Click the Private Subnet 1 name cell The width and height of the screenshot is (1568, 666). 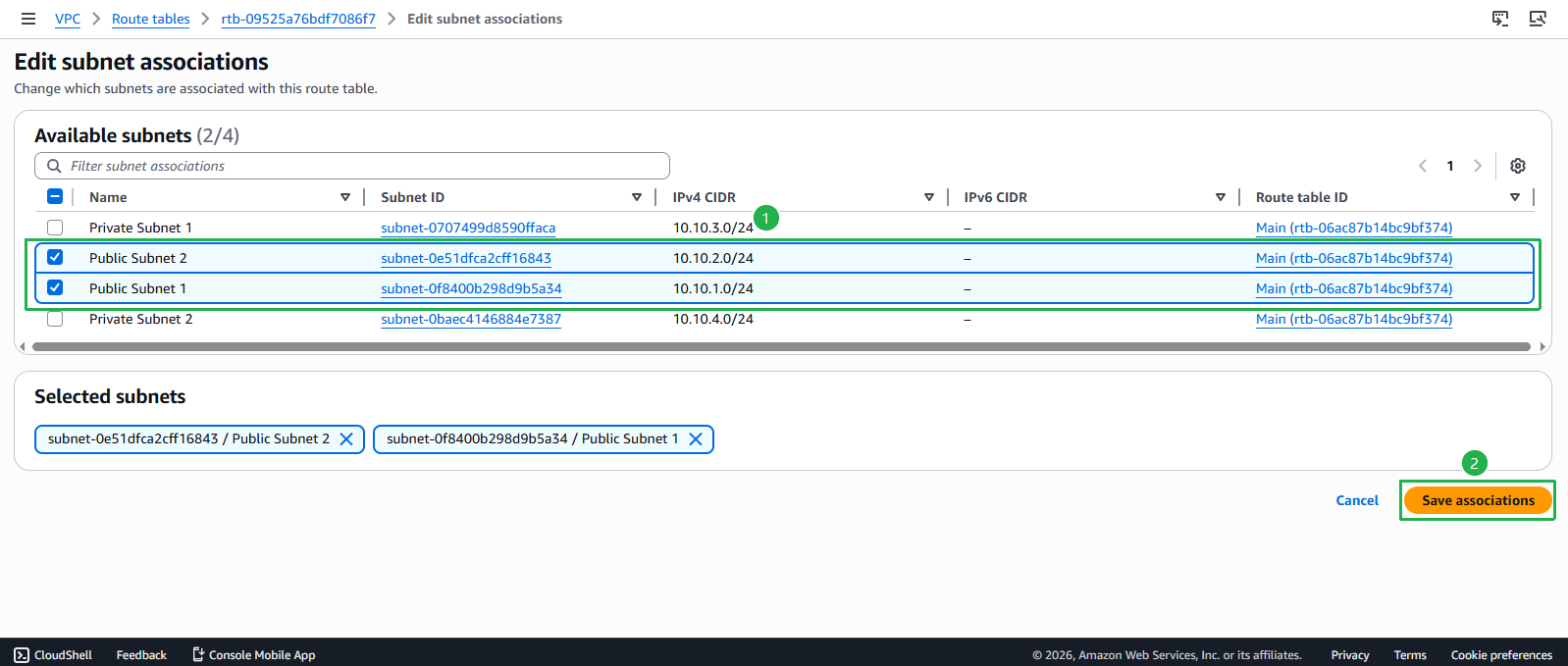pos(140,228)
